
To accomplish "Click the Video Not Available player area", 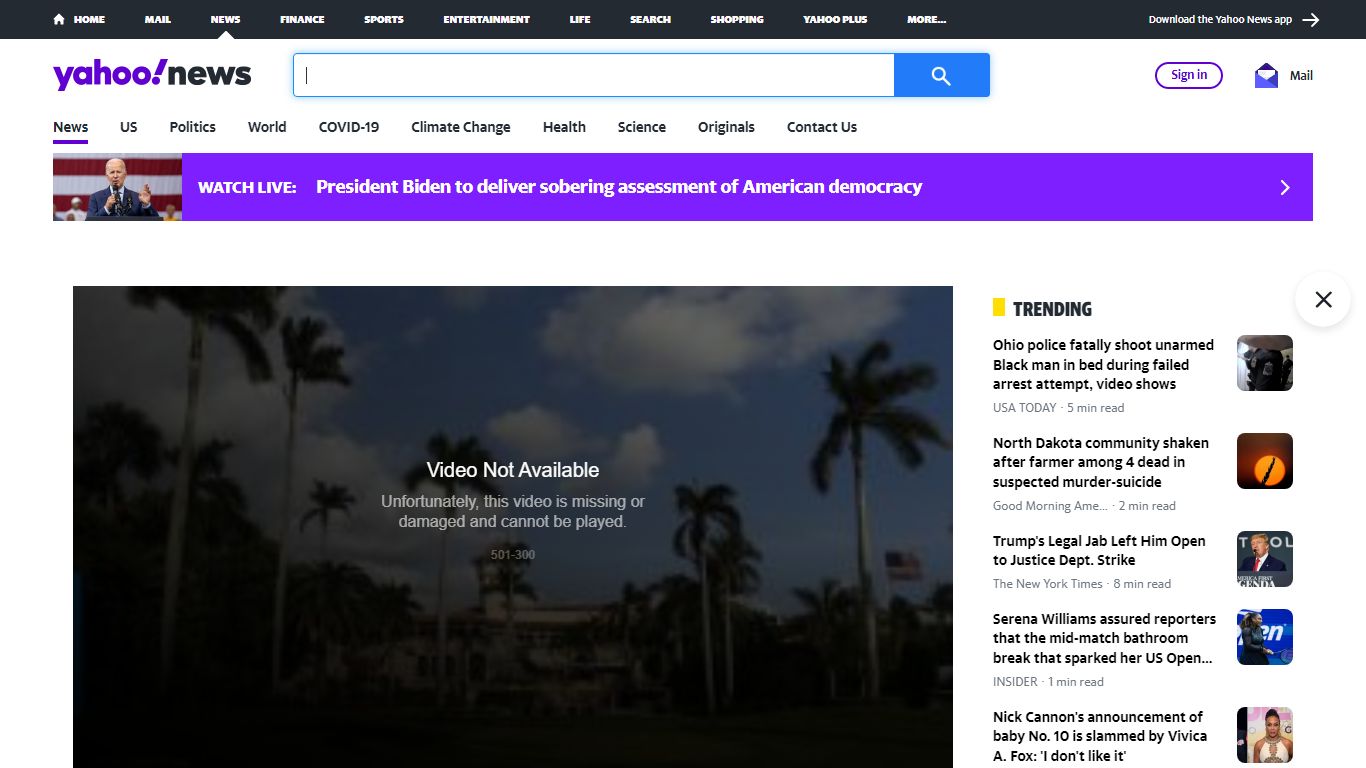I will pos(513,527).
